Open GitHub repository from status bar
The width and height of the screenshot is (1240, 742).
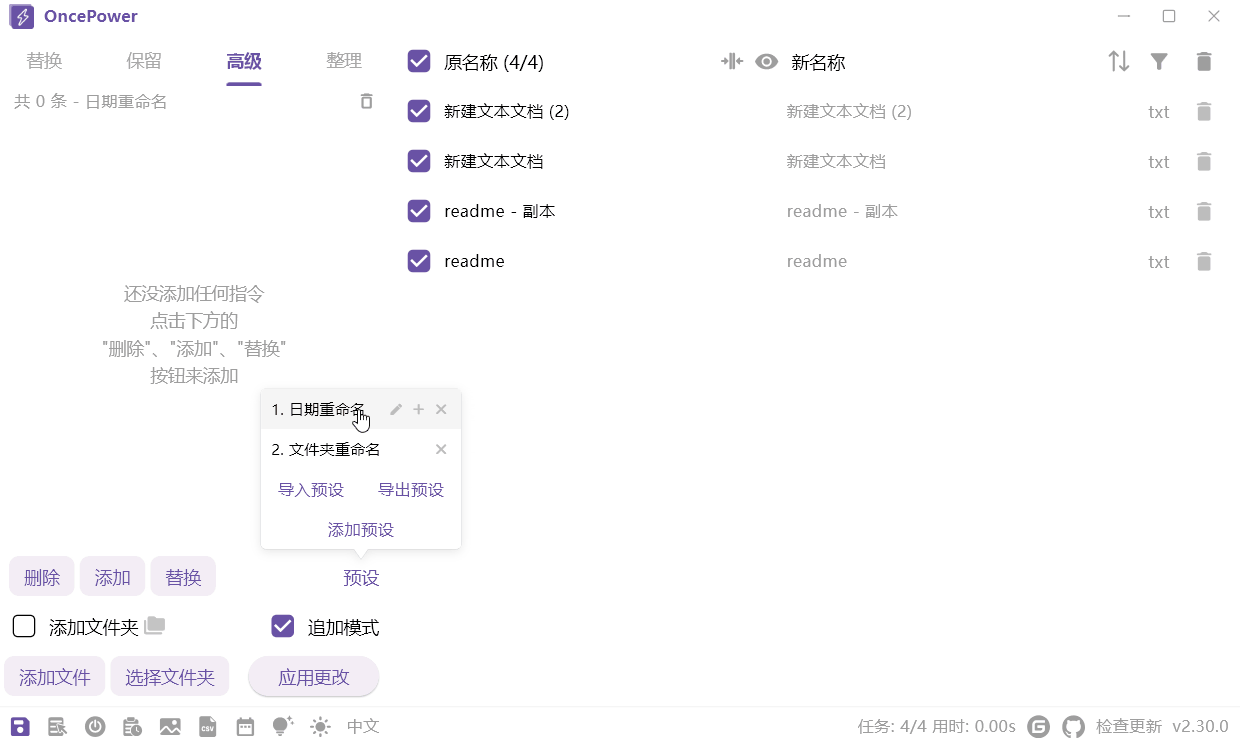click(x=1073, y=726)
